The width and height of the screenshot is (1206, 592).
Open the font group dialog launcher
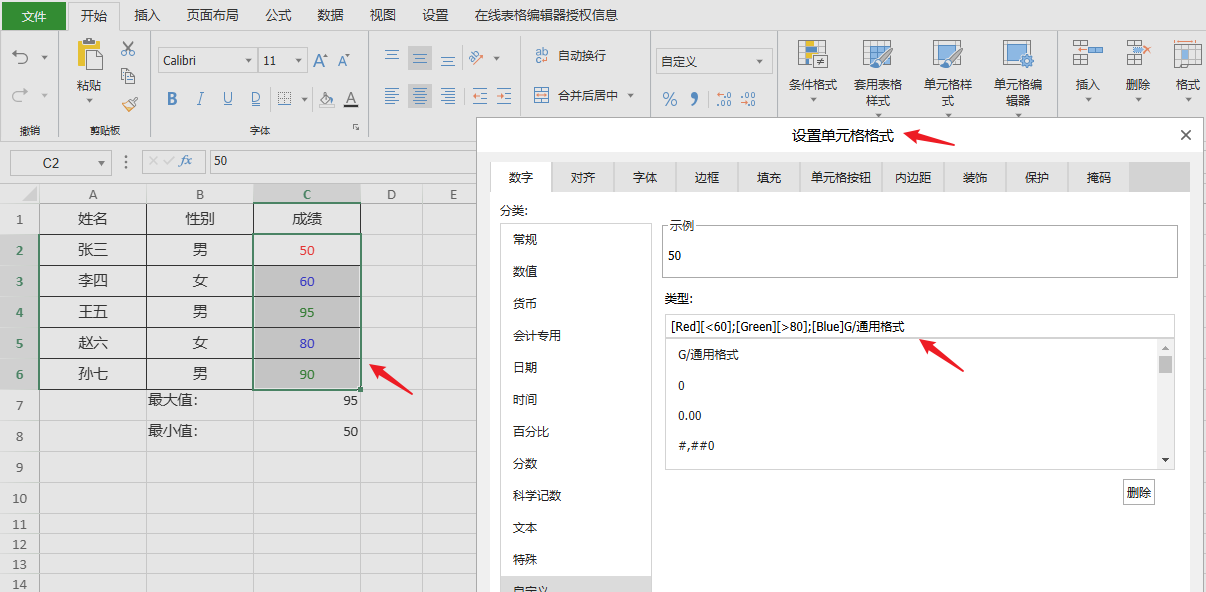pyautogui.click(x=356, y=129)
